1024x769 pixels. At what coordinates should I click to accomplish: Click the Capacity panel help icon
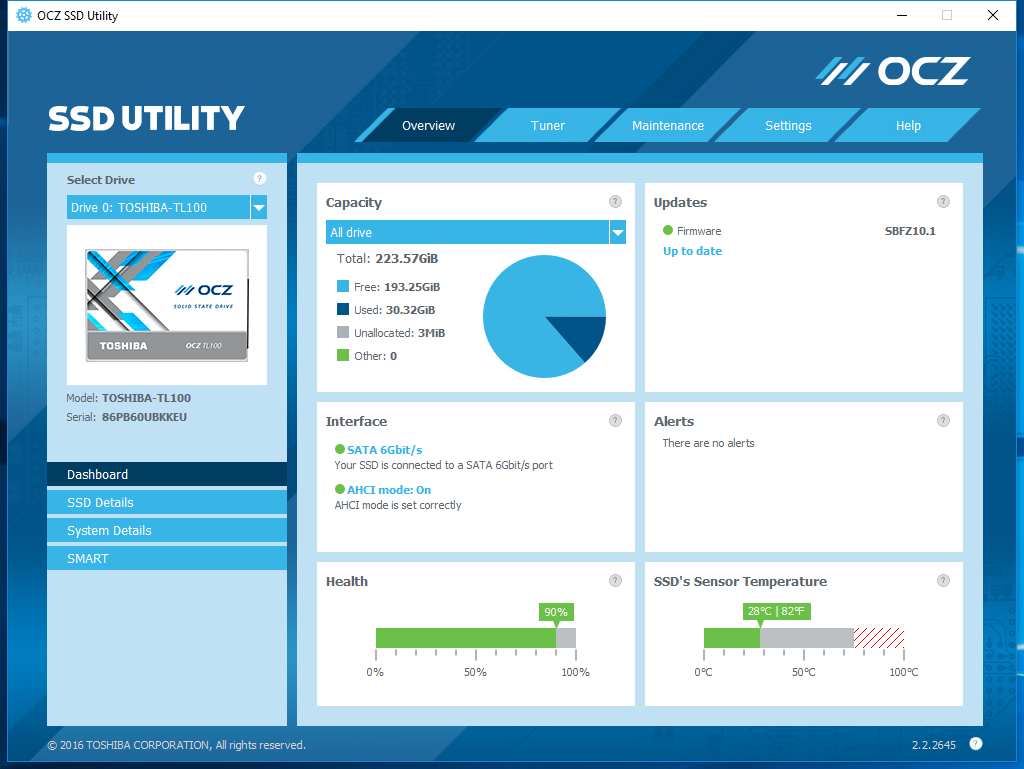click(615, 202)
